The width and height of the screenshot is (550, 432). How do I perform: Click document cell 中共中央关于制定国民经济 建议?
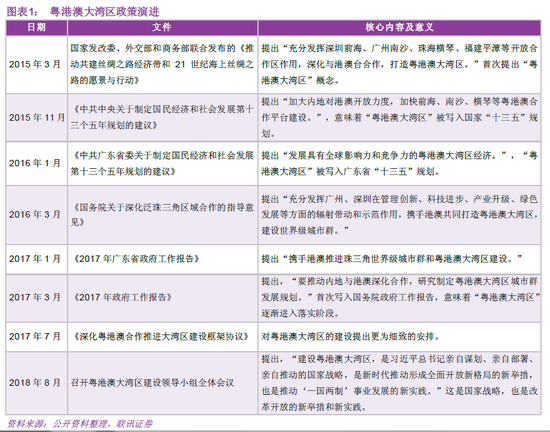click(162, 117)
